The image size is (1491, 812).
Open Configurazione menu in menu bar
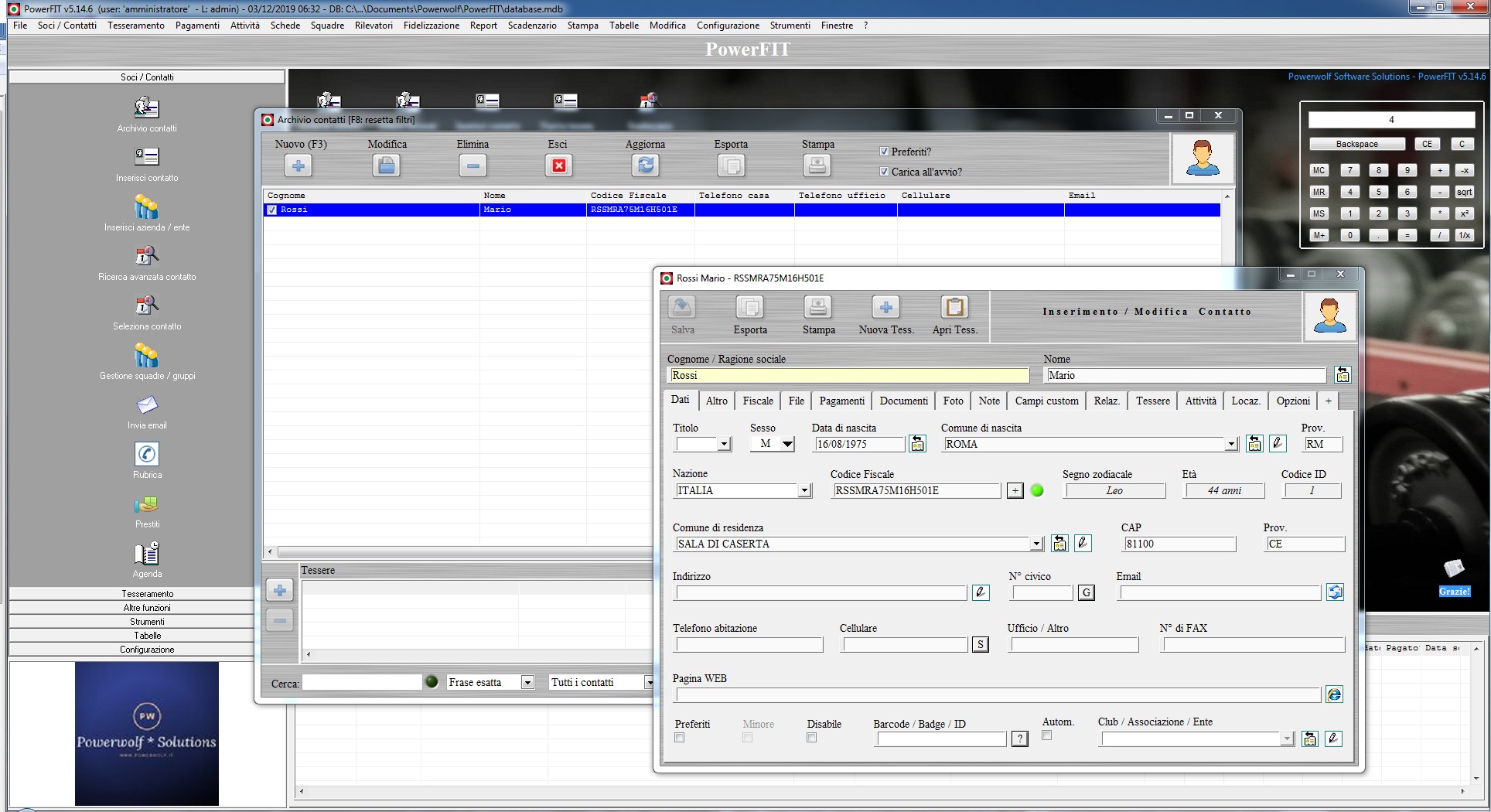(728, 26)
